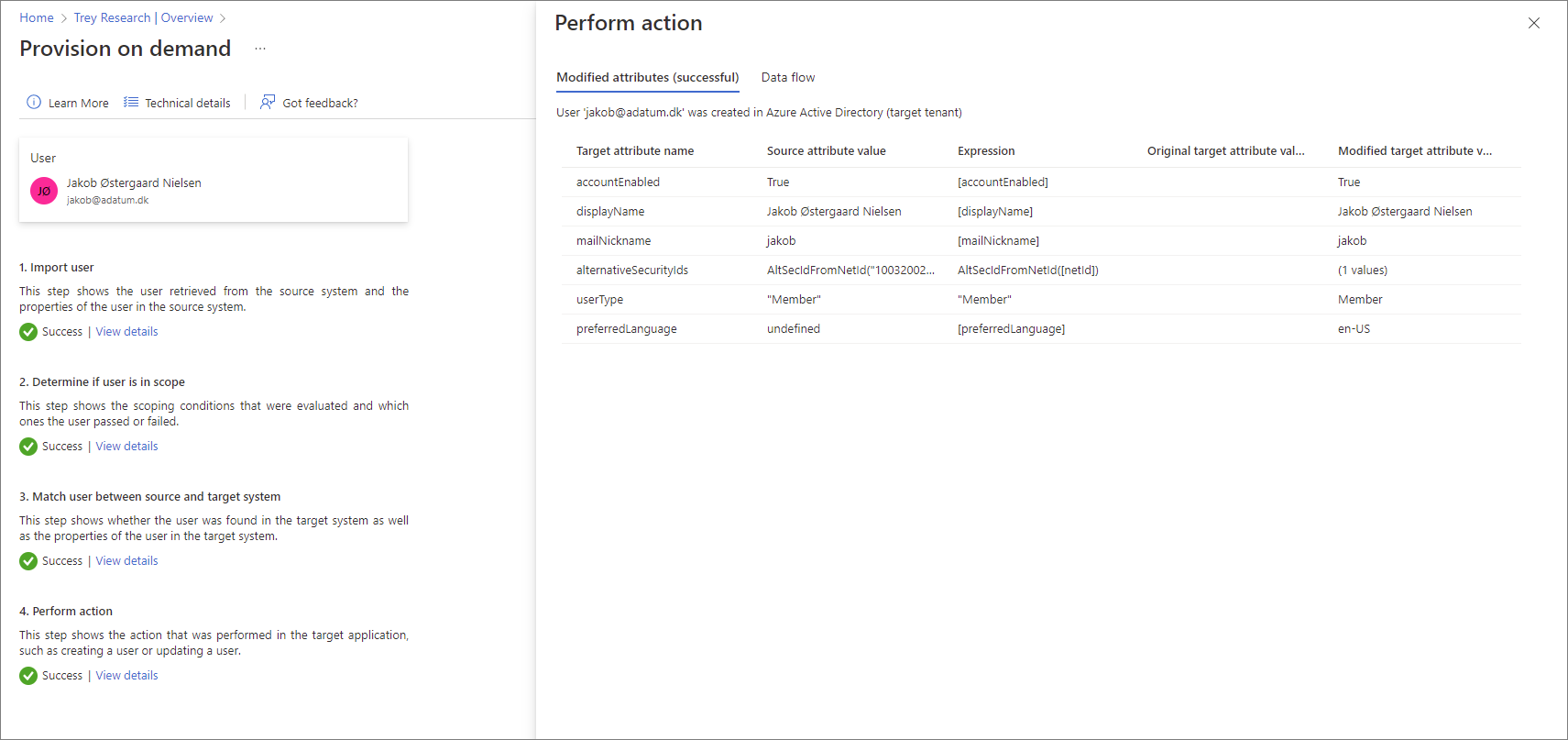Sort by Target attribute name column header
The height and width of the screenshot is (740, 1568).
[x=635, y=151]
